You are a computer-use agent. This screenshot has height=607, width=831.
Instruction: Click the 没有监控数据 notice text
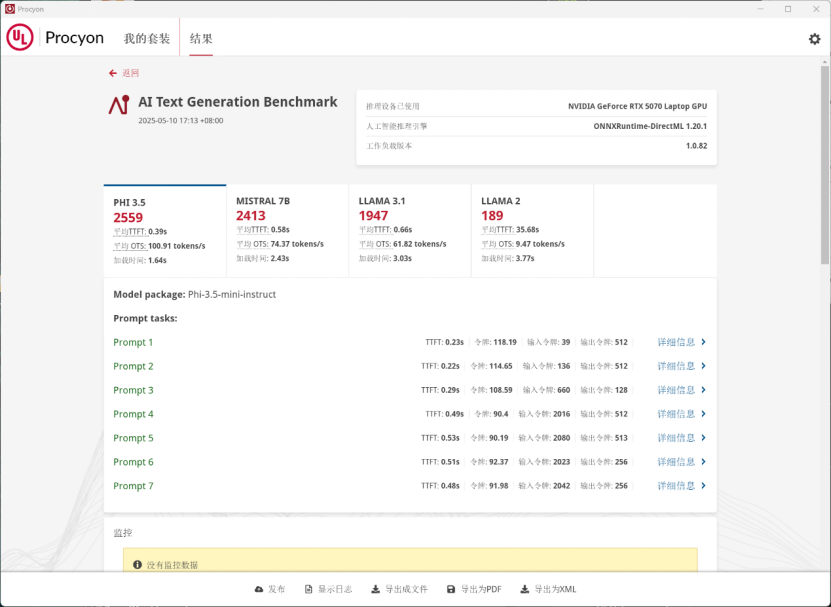click(172, 565)
